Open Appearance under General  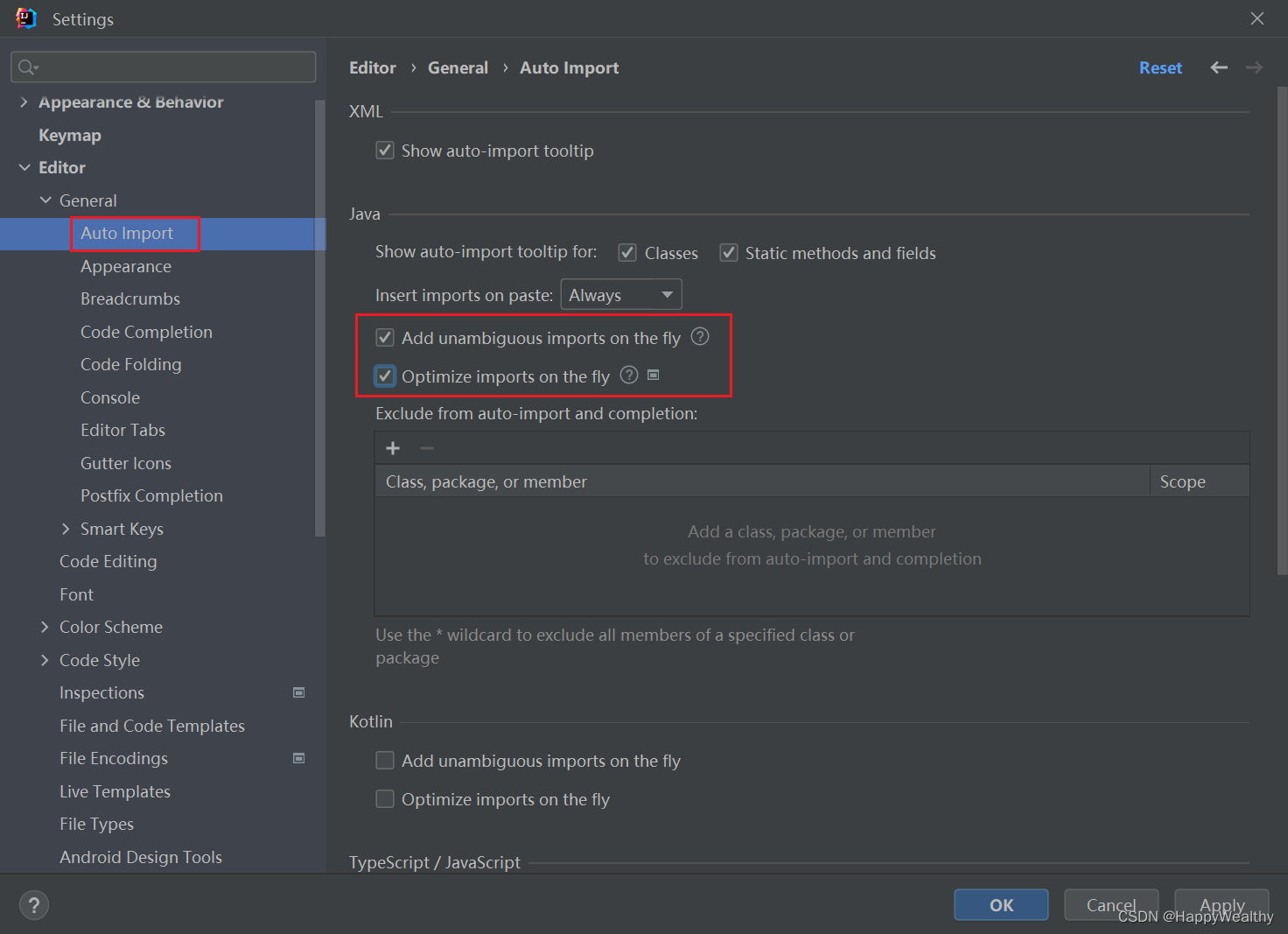126,266
